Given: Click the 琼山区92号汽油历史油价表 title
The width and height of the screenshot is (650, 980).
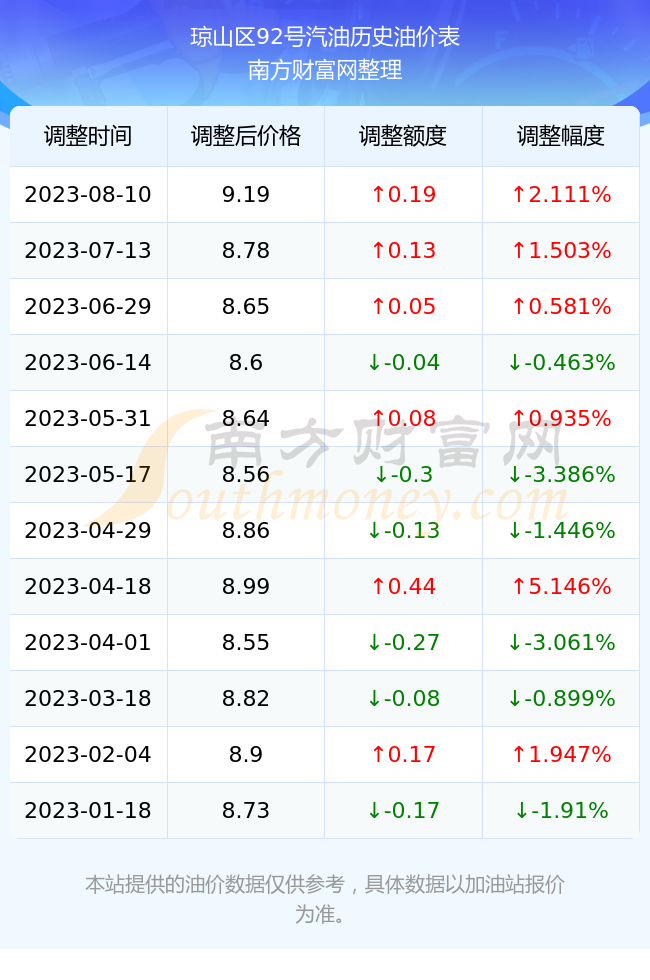Looking at the screenshot, I should pyautogui.click(x=325, y=38).
